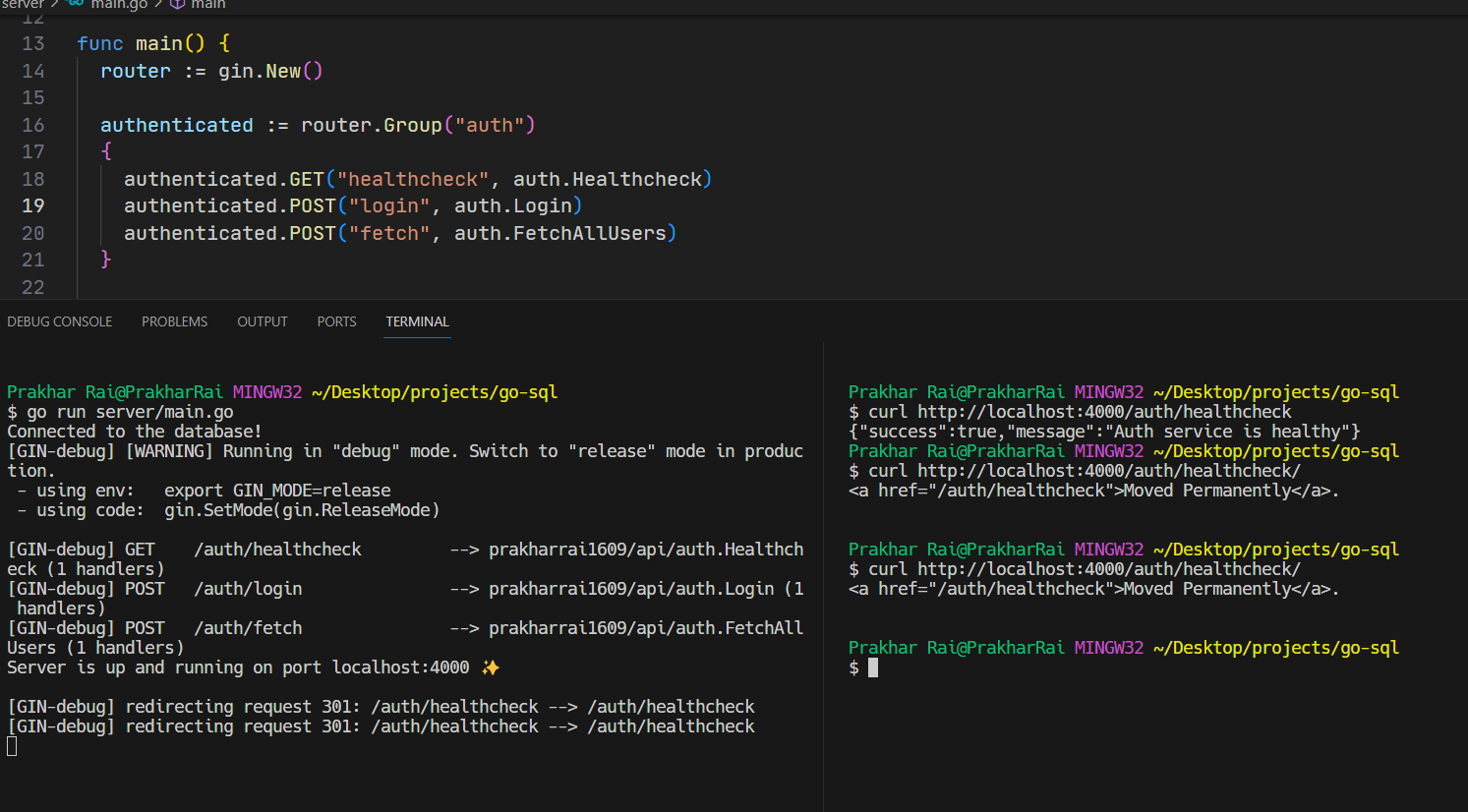Click 'auth.FetchAllUsers' handler in the code
1468x812 pixels.
point(560,233)
